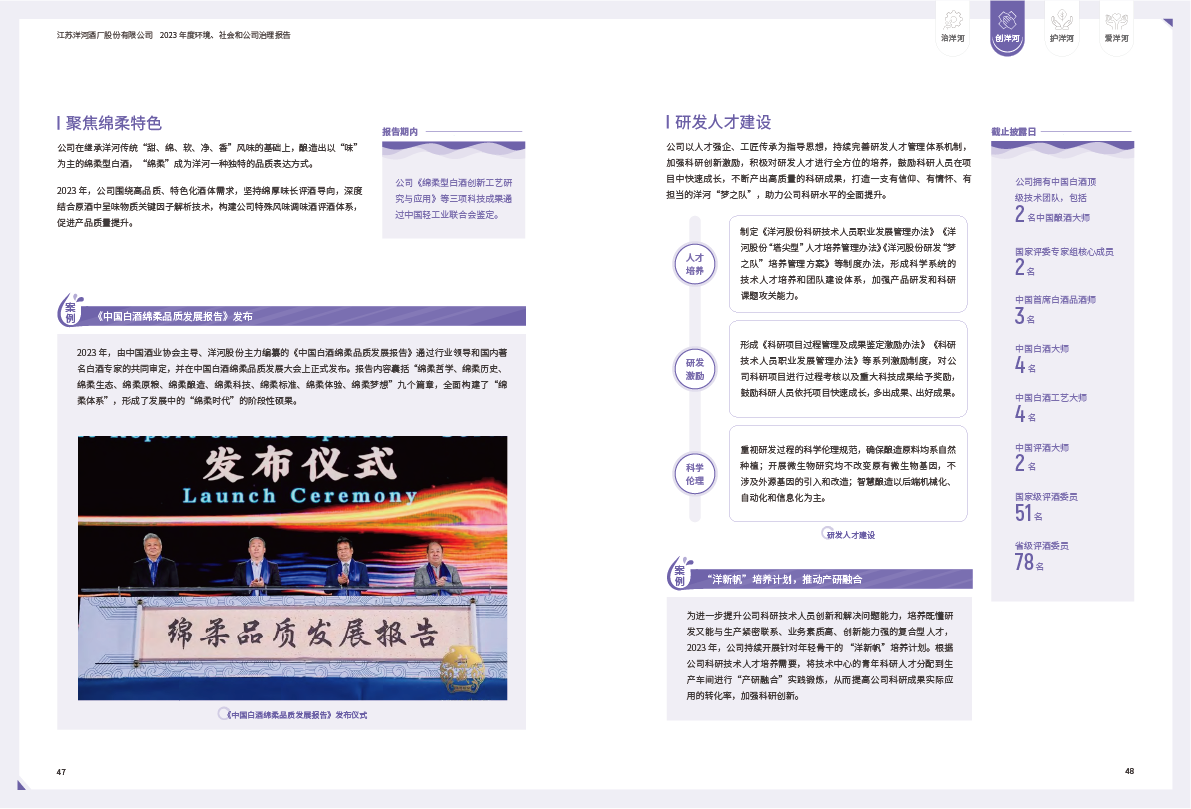
Task: Click the 研发人才建设 section heading
Action: [x=723, y=122]
